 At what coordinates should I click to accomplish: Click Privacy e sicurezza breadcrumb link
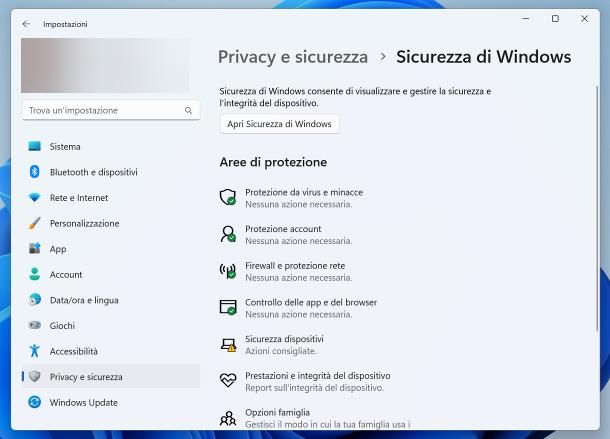pos(293,57)
